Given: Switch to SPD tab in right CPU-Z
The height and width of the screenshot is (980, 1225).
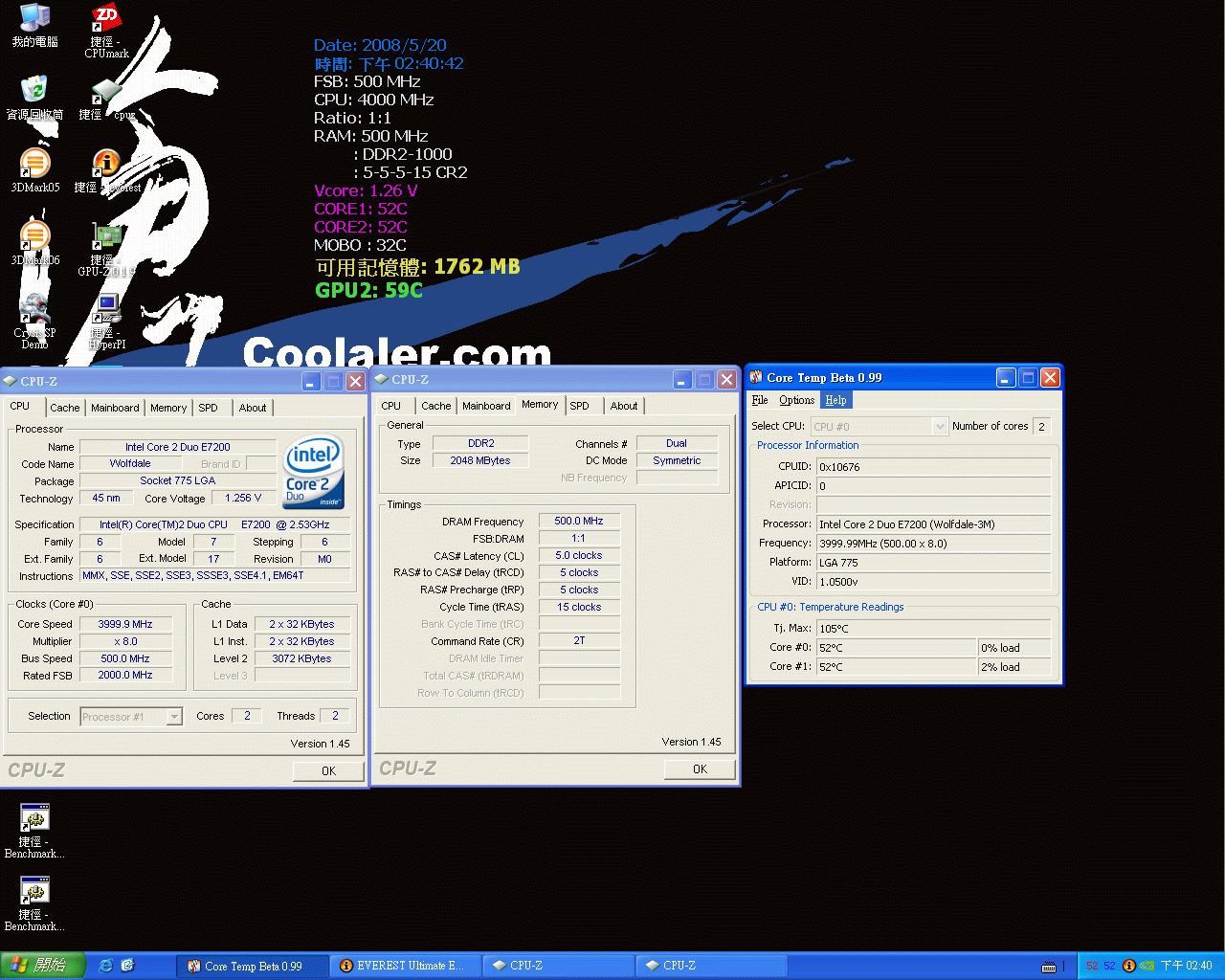Looking at the screenshot, I should pyautogui.click(x=580, y=406).
